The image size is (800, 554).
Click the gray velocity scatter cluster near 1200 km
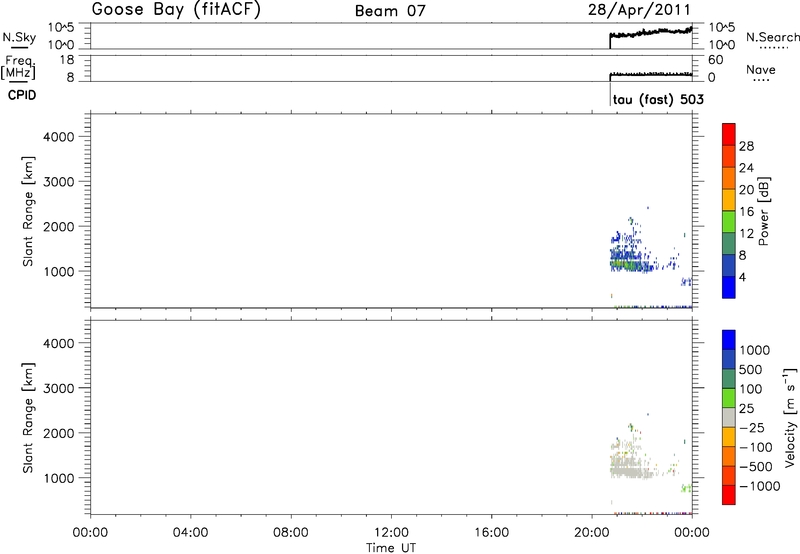click(x=630, y=468)
